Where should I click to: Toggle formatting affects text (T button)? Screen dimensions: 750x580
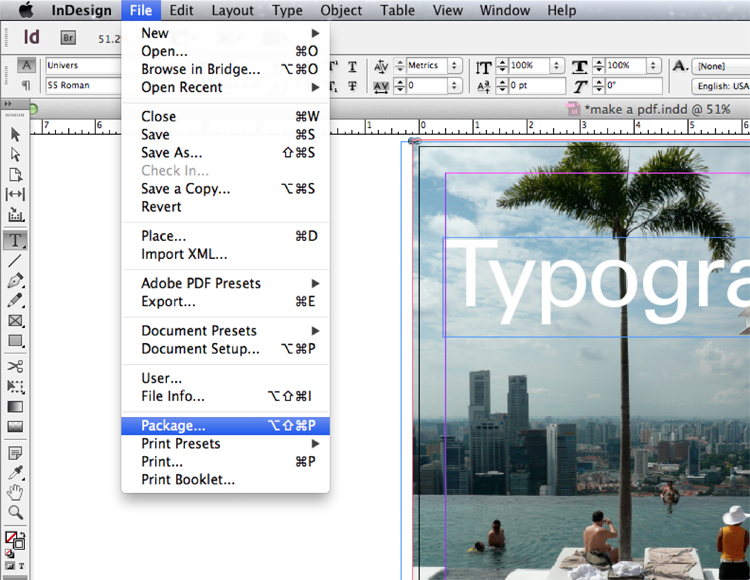[22, 566]
